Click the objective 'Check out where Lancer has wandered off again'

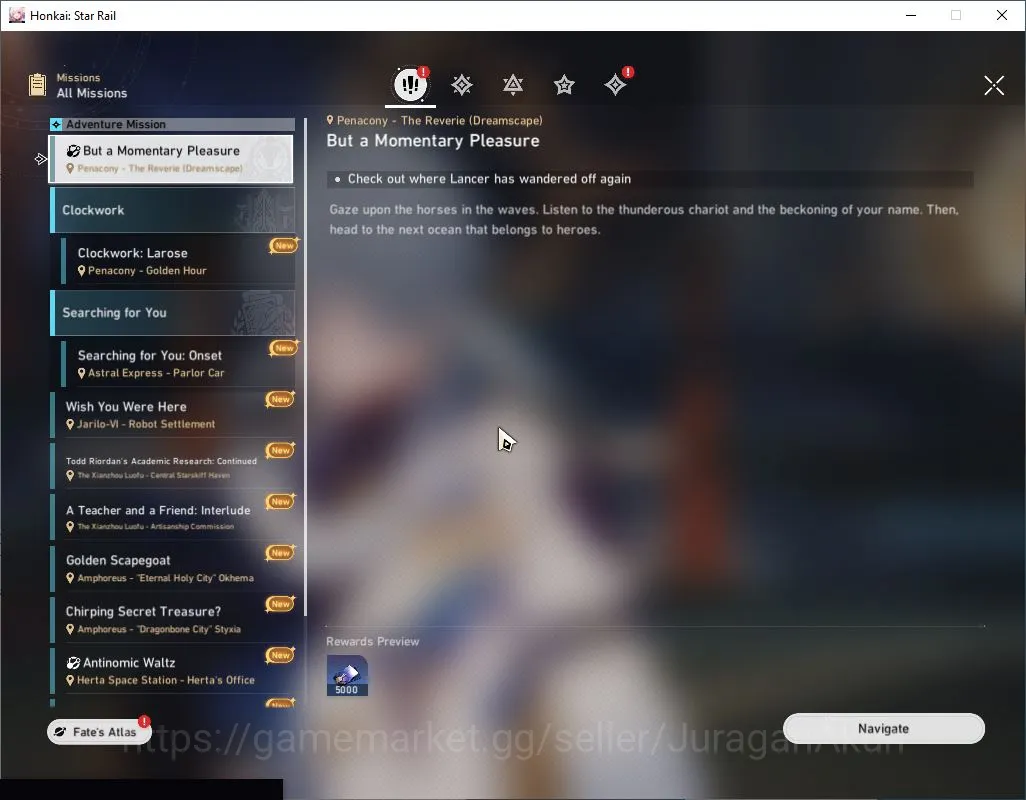click(x=650, y=179)
